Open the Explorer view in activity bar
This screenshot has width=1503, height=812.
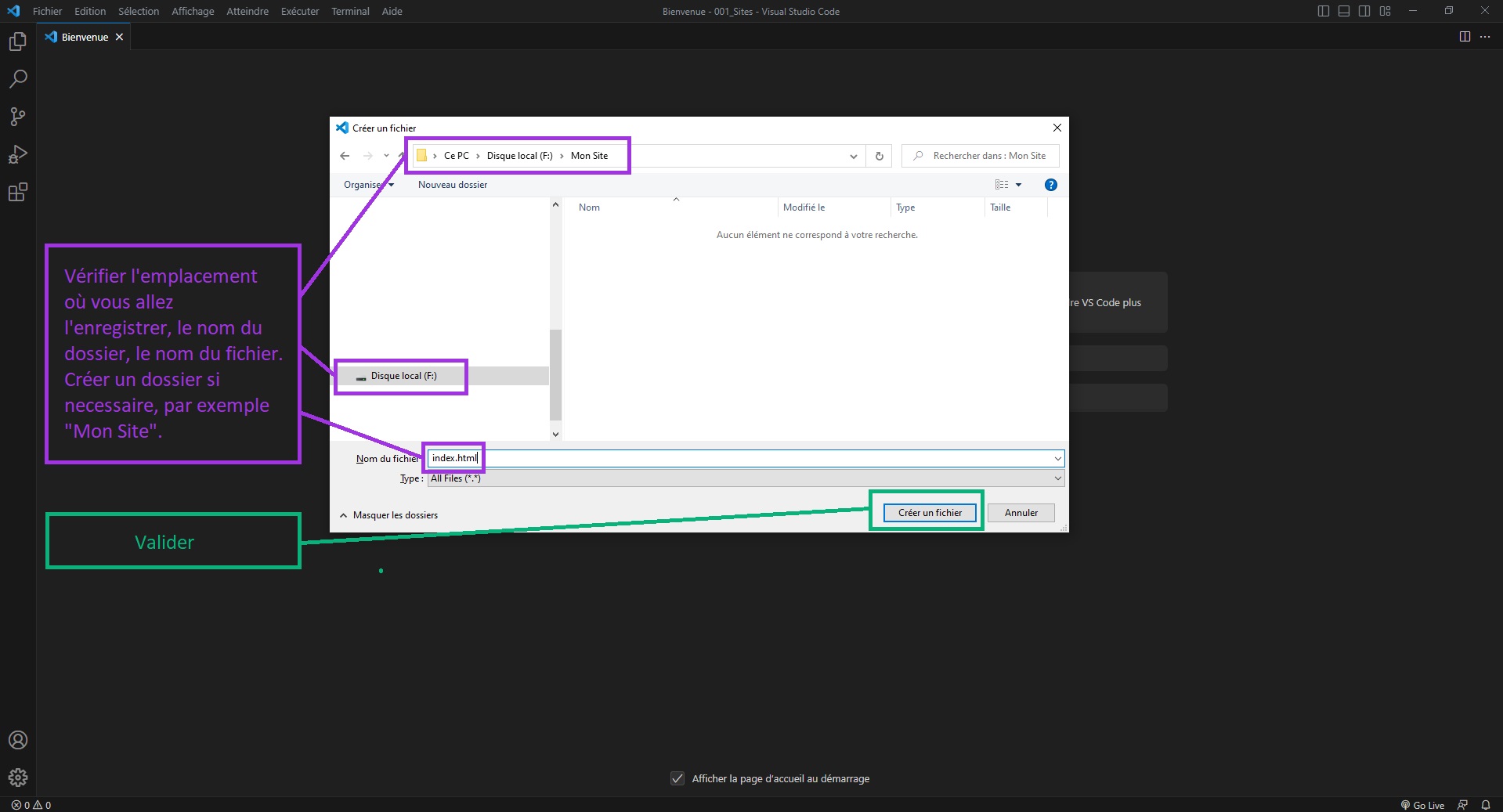coord(17,42)
